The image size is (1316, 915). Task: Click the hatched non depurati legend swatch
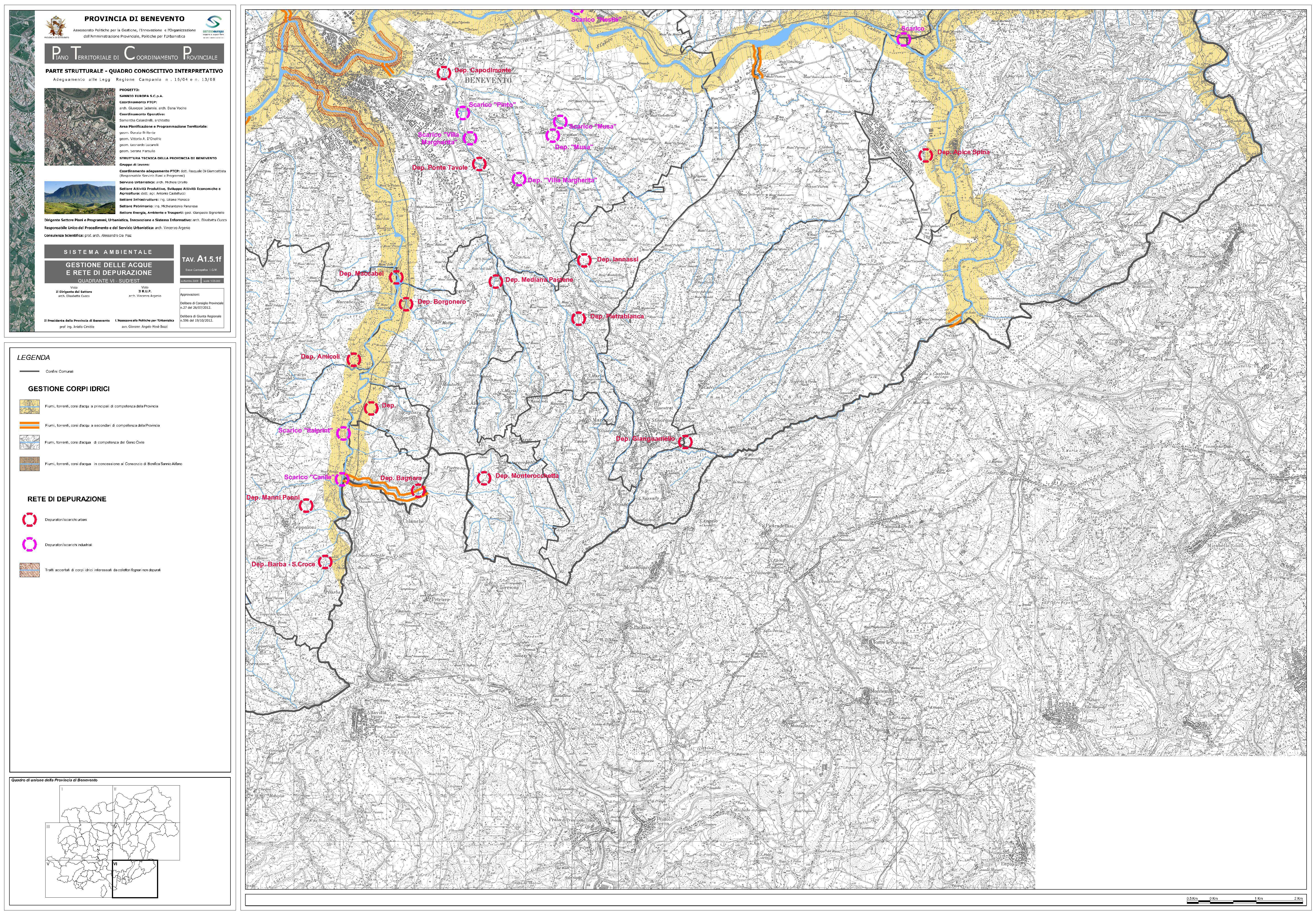30,570
